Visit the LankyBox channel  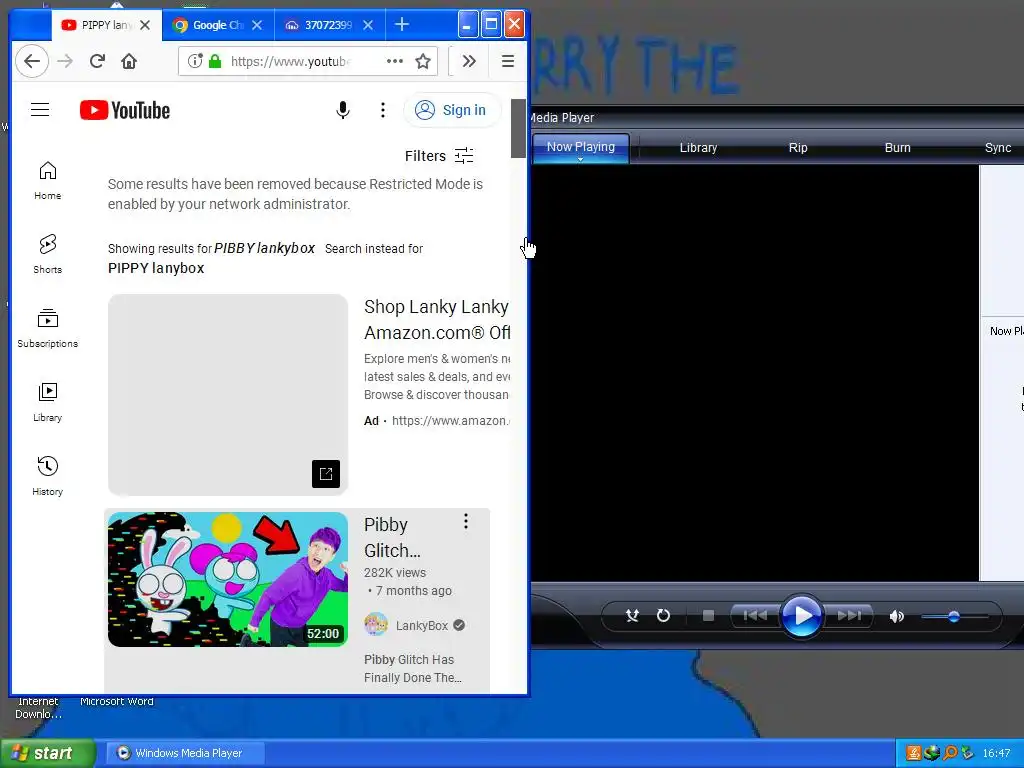pos(422,626)
